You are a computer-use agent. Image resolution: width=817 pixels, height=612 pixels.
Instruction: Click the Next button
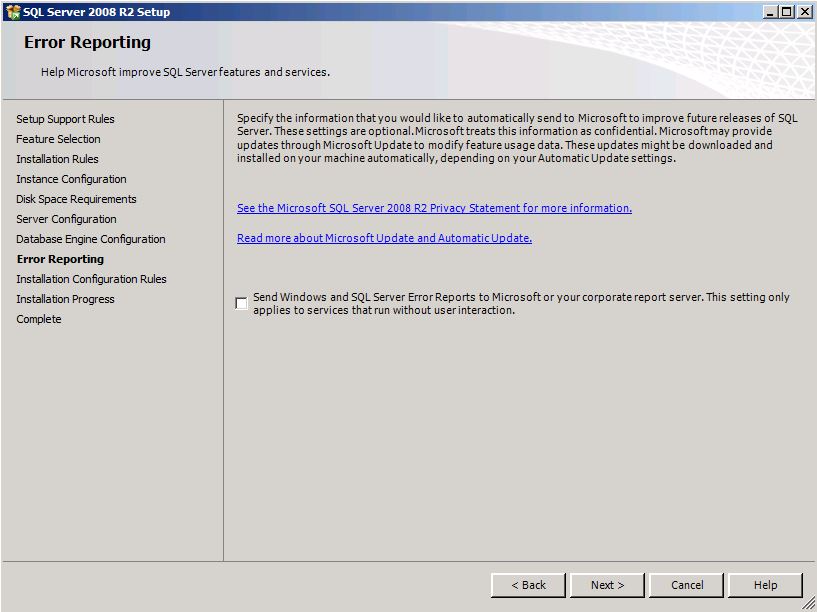coord(606,585)
